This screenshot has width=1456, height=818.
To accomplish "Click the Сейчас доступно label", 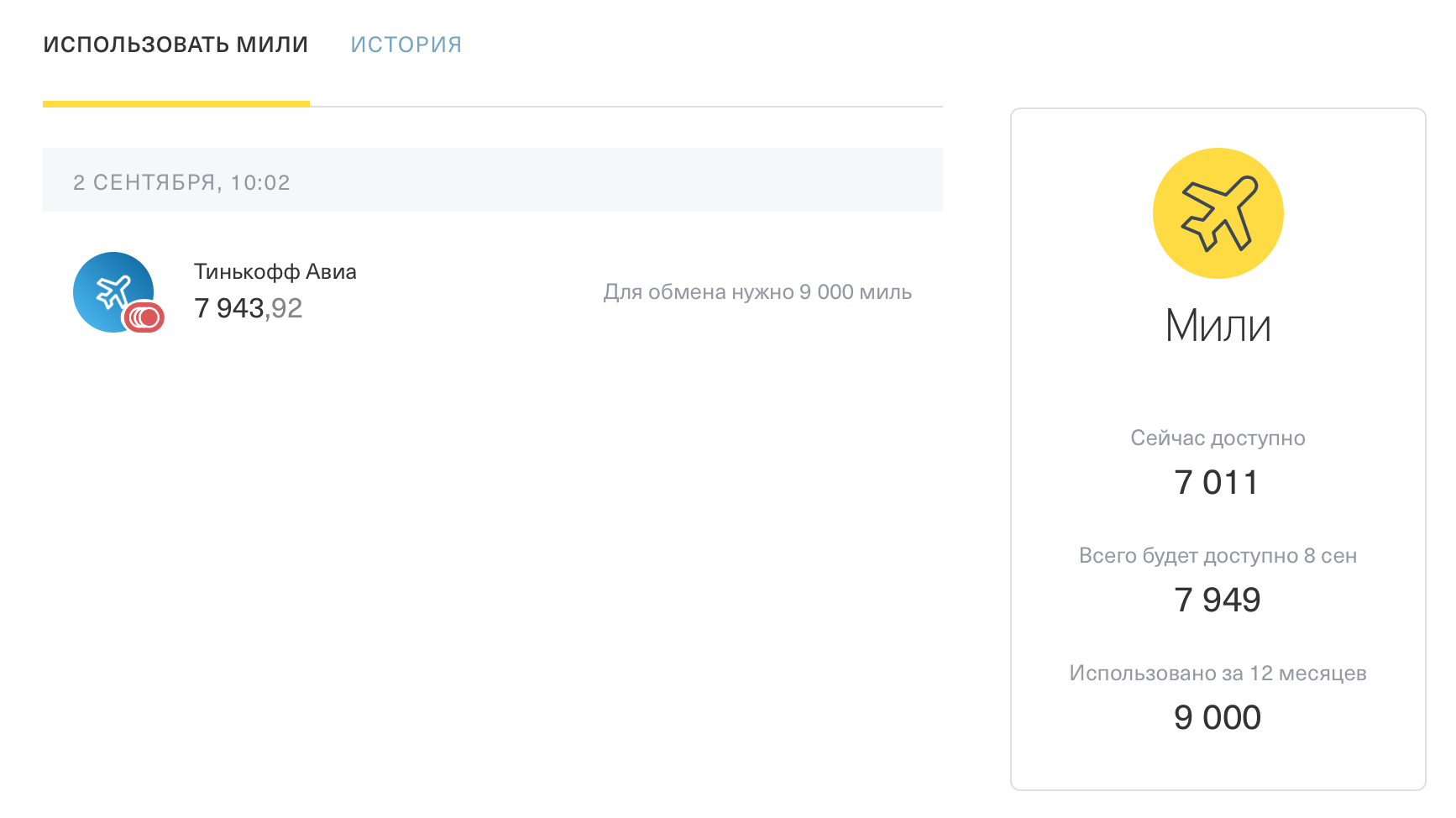I will (1218, 438).
